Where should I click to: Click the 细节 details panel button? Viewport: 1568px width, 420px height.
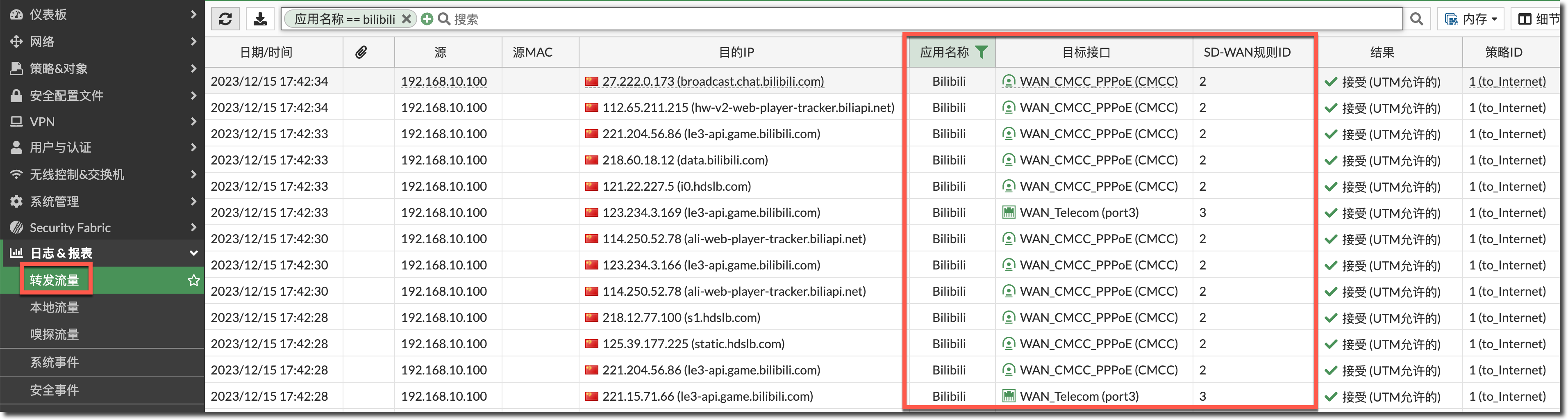pos(1538,19)
